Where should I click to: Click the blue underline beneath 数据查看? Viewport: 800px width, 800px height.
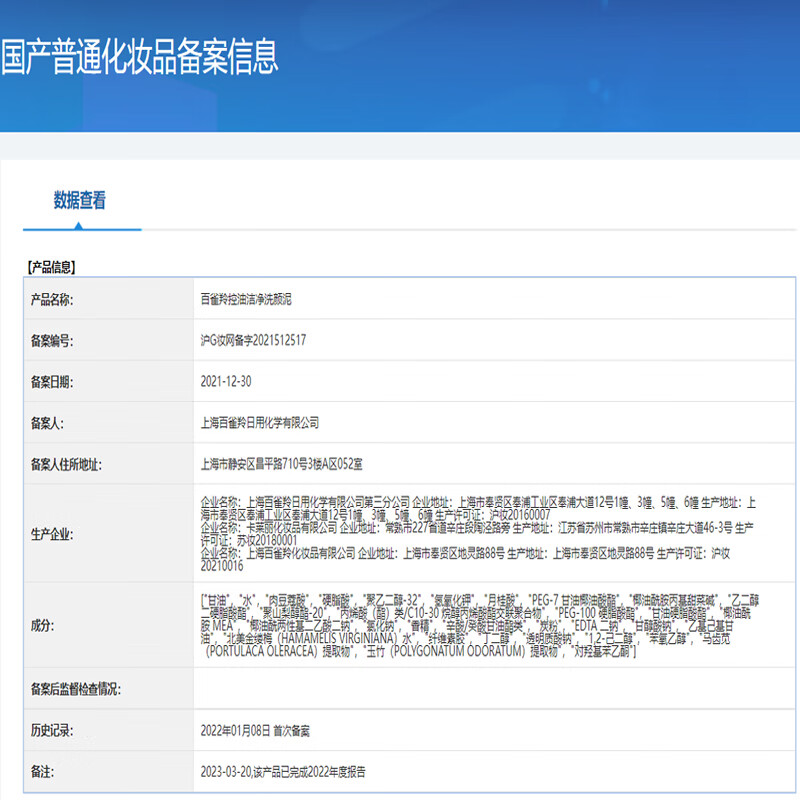82,226
